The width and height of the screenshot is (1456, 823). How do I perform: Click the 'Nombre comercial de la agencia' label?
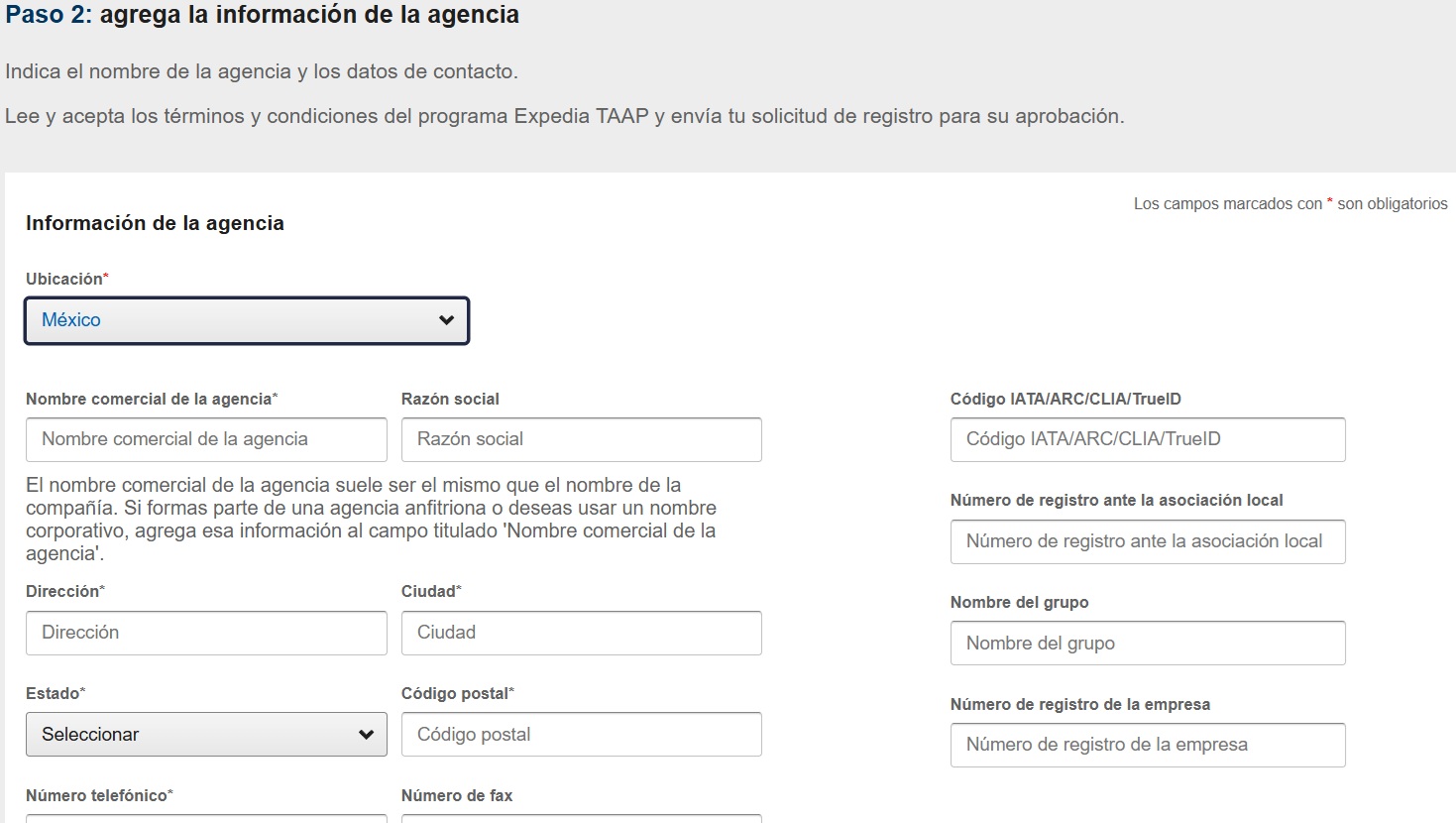152,399
